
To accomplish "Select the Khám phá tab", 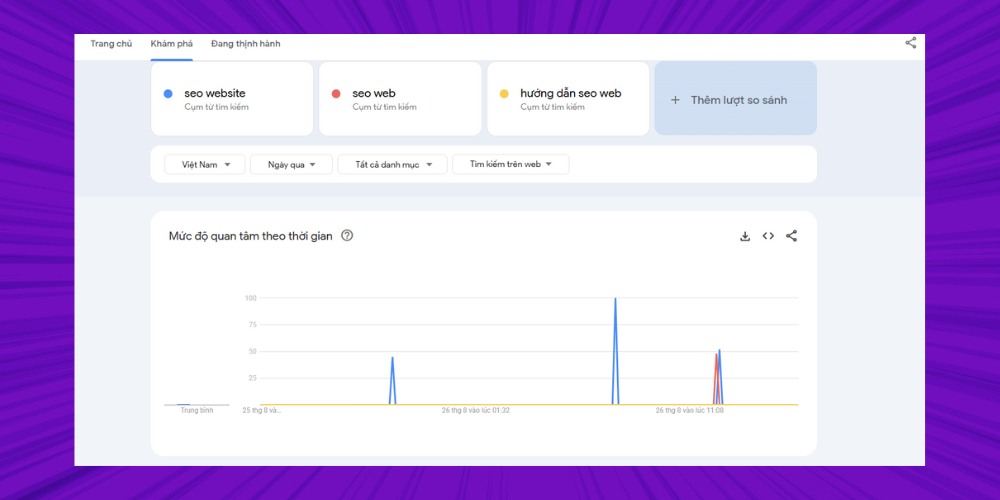I will pos(172,44).
